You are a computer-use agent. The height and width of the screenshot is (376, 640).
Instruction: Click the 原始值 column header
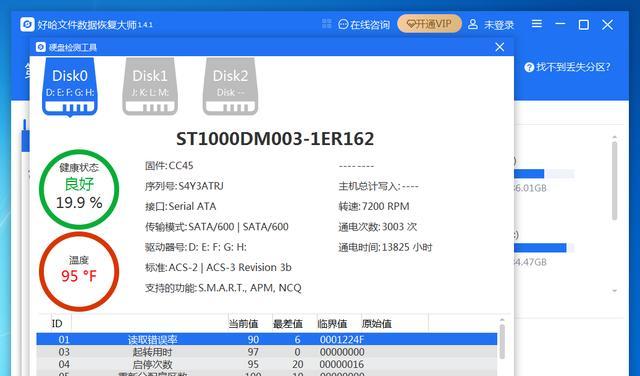377,324
